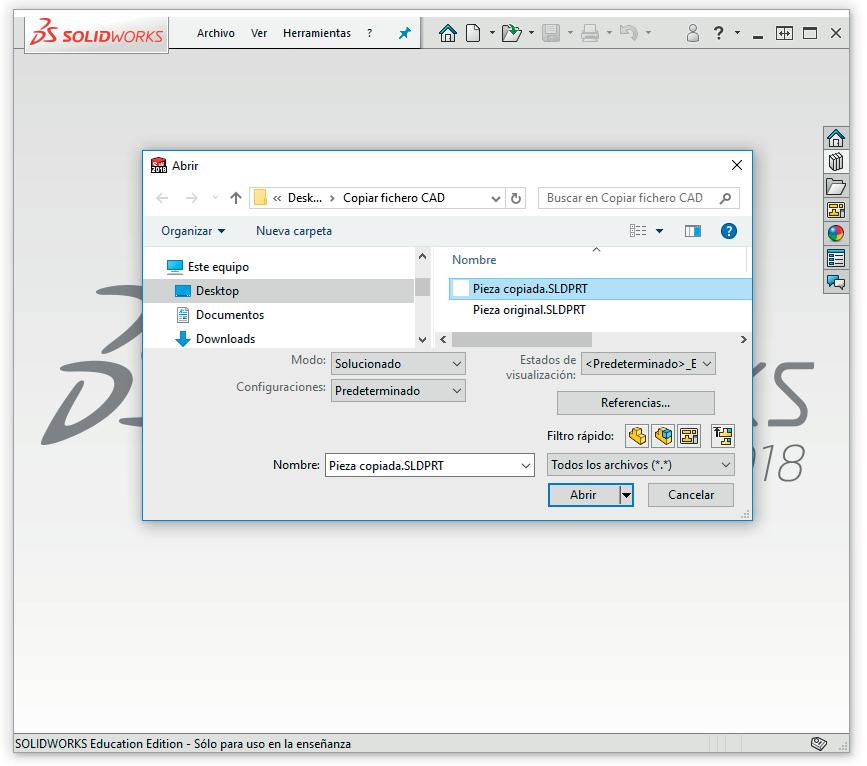Click the Nombre column header
The width and height of the screenshot is (867, 766).
pyautogui.click(x=474, y=260)
